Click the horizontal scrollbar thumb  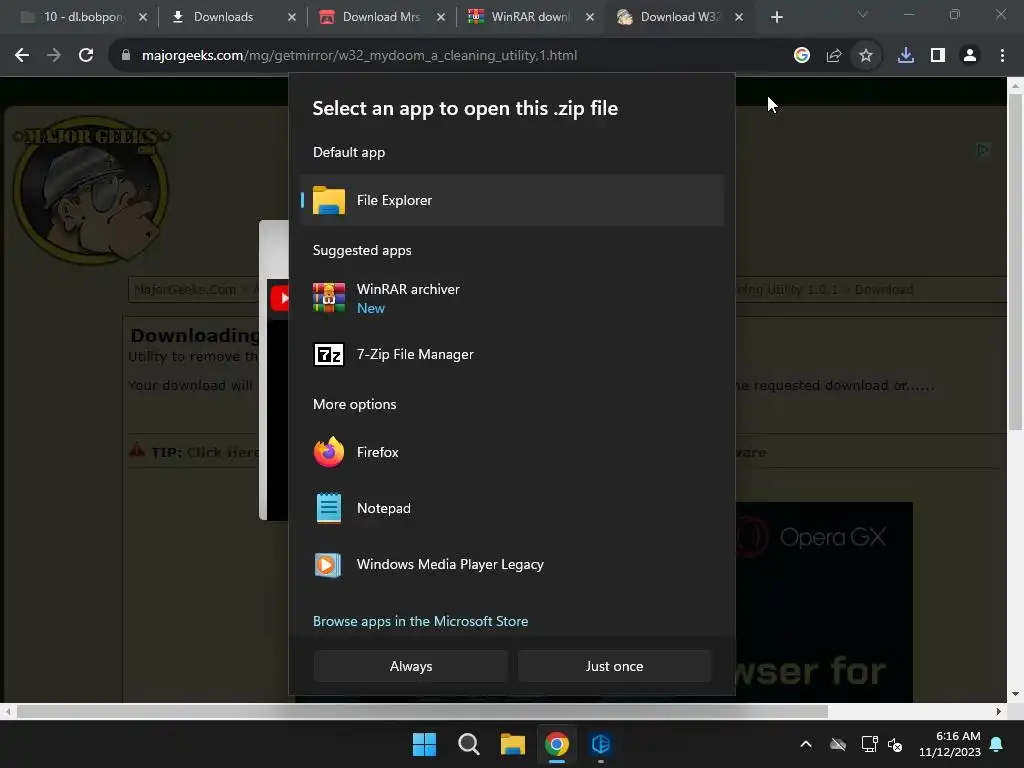[x=422, y=711]
